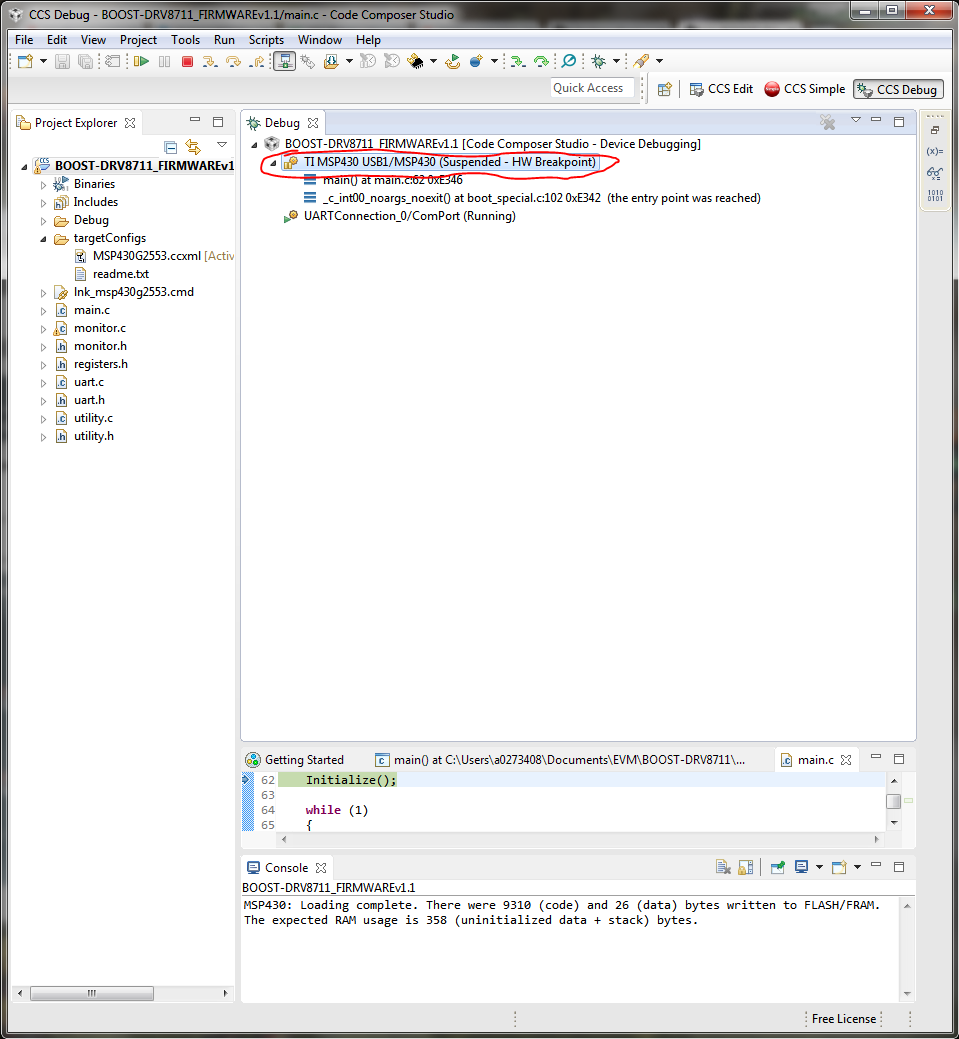Switch to the CCS Simple perspective
This screenshot has height=1039, width=959.
click(x=805, y=89)
